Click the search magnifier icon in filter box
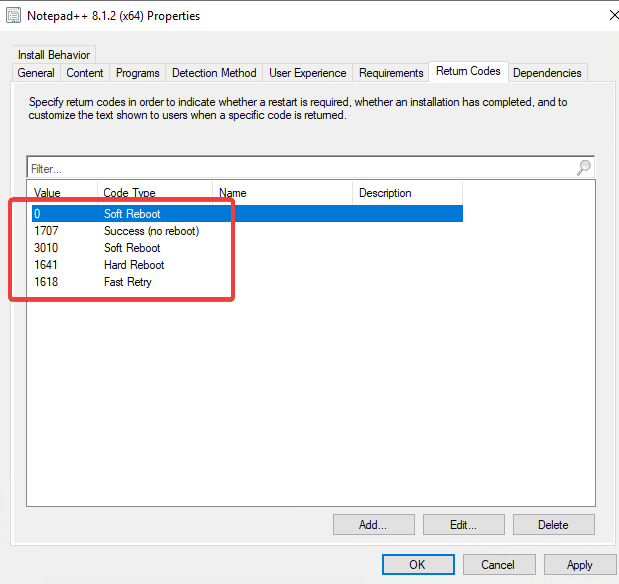The image size is (619, 584). [584, 168]
